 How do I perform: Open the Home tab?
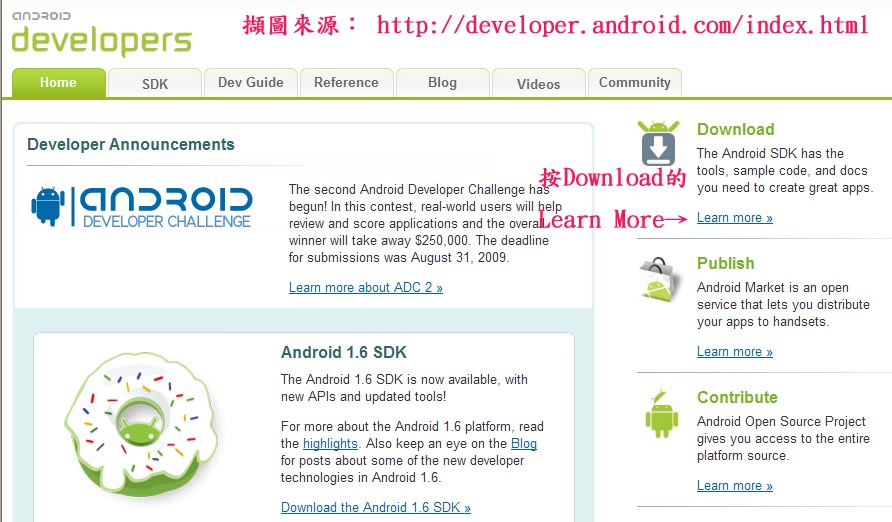(x=59, y=83)
